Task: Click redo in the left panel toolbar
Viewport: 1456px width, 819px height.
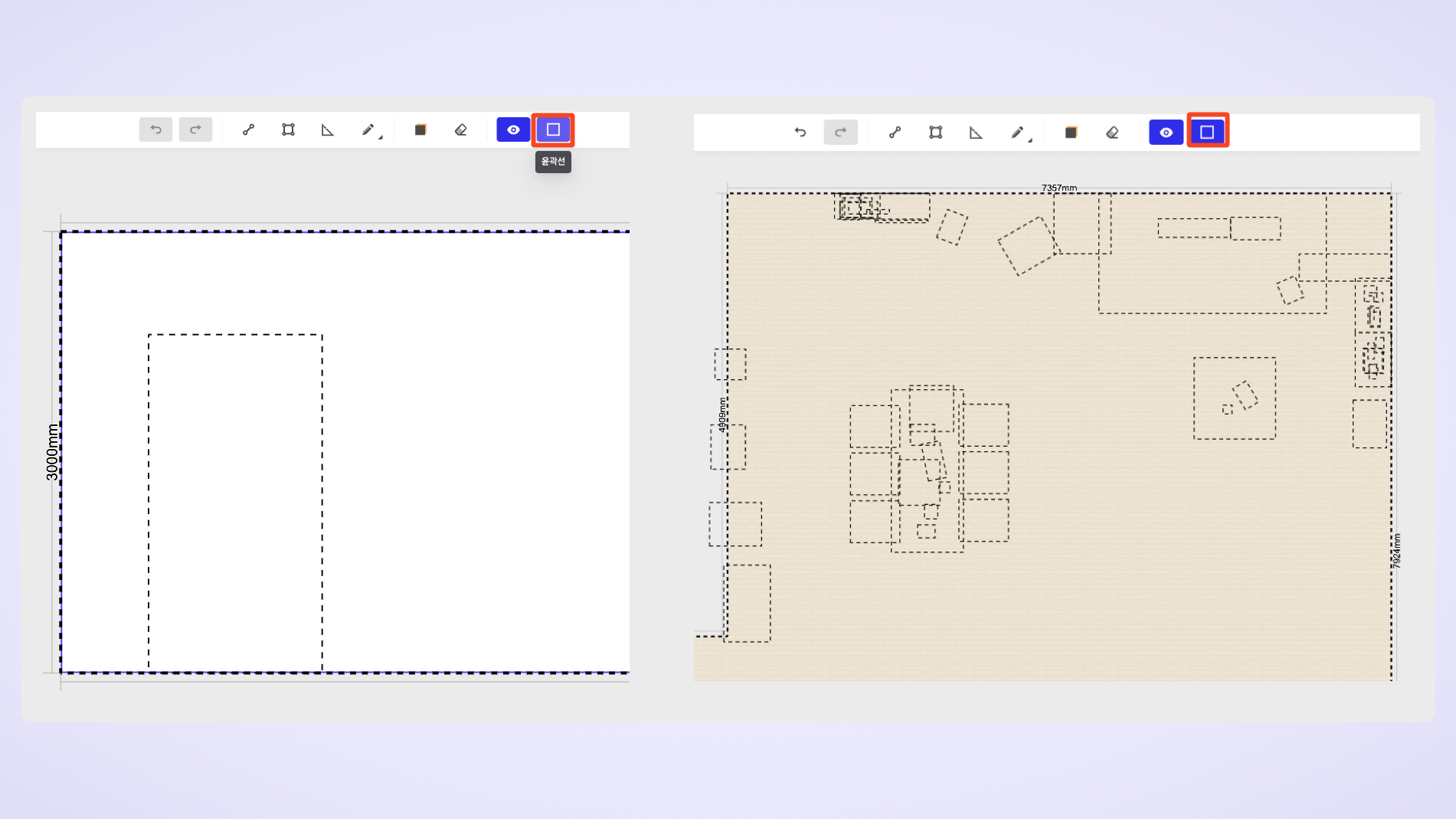Action: 195,130
